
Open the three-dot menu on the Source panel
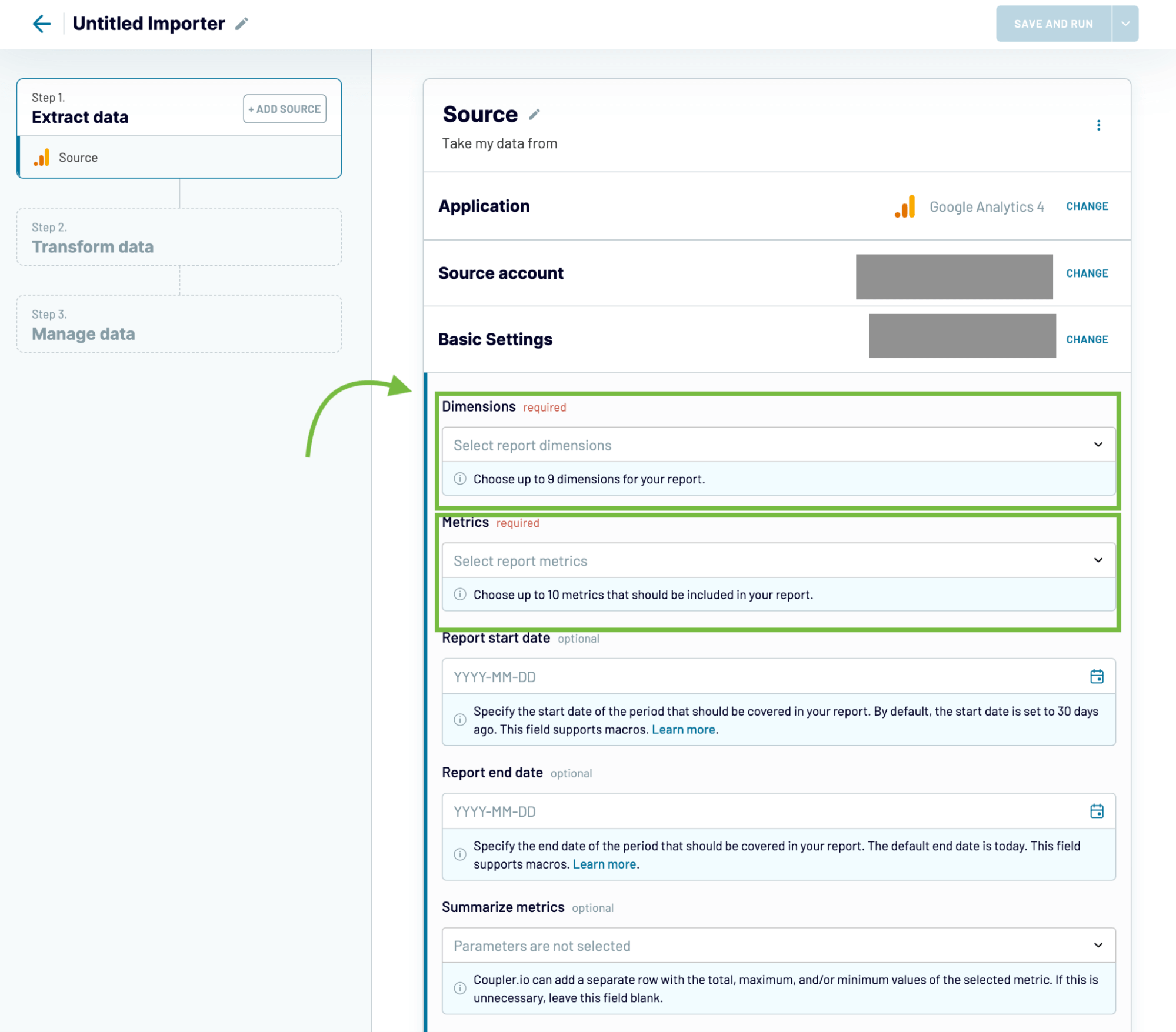pos(1098,125)
